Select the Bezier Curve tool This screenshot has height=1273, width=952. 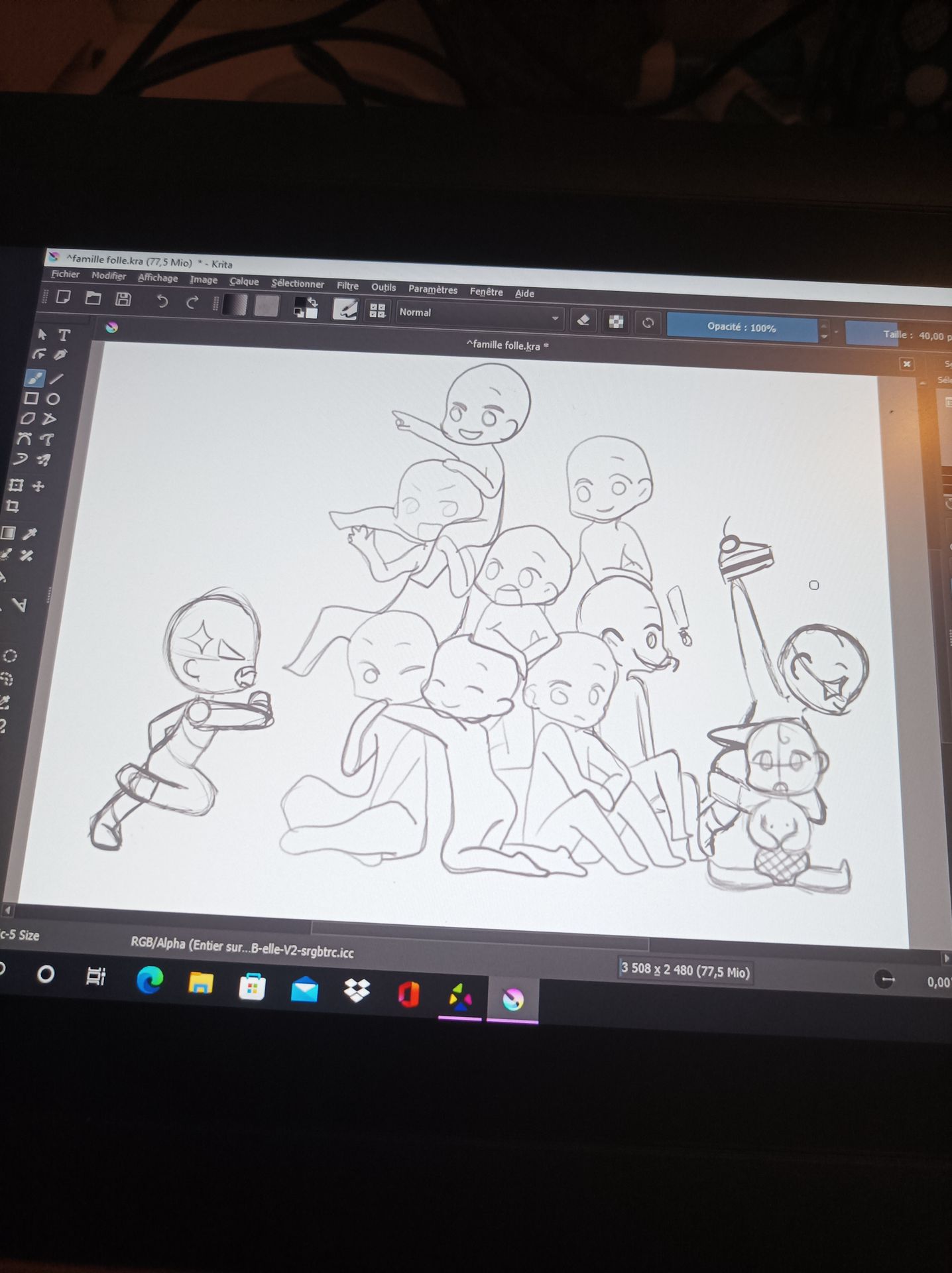[25, 438]
